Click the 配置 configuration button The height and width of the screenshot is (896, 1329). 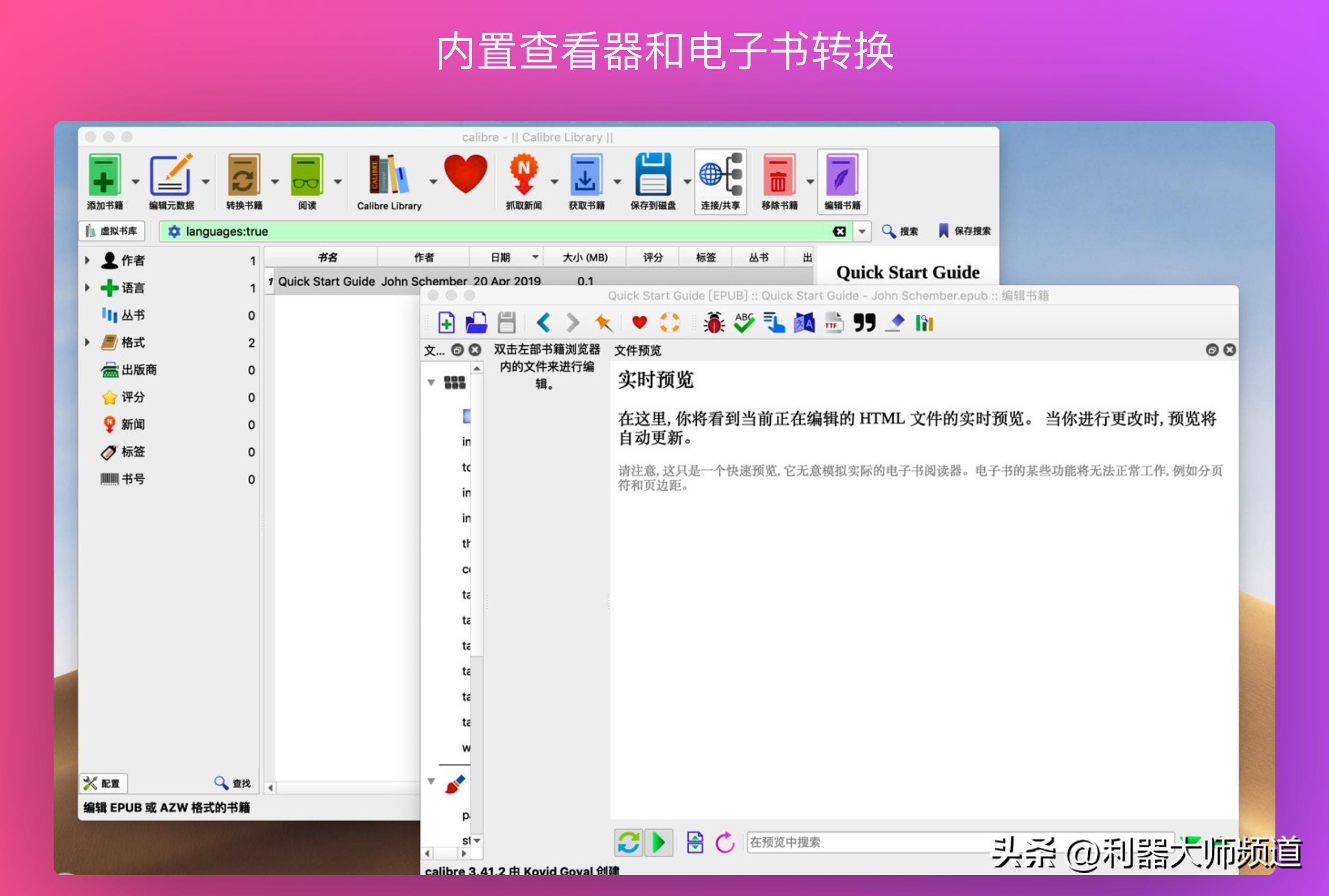(103, 783)
